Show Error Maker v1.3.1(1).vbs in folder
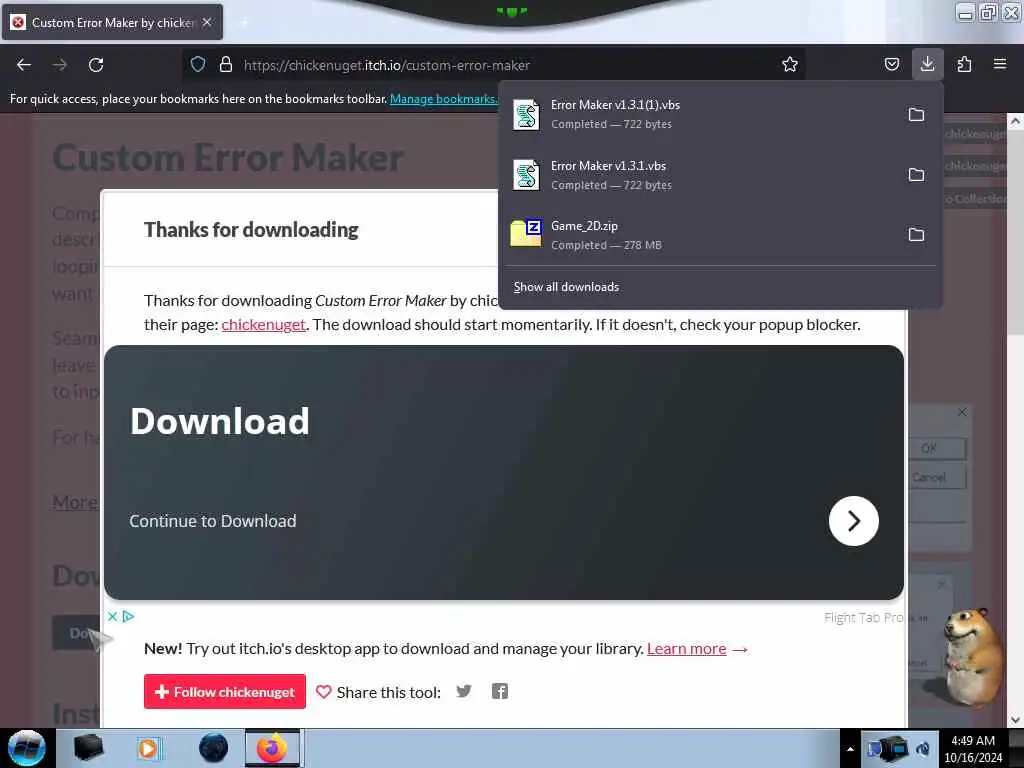This screenshot has width=1024, height=768. tap(916, 115)
